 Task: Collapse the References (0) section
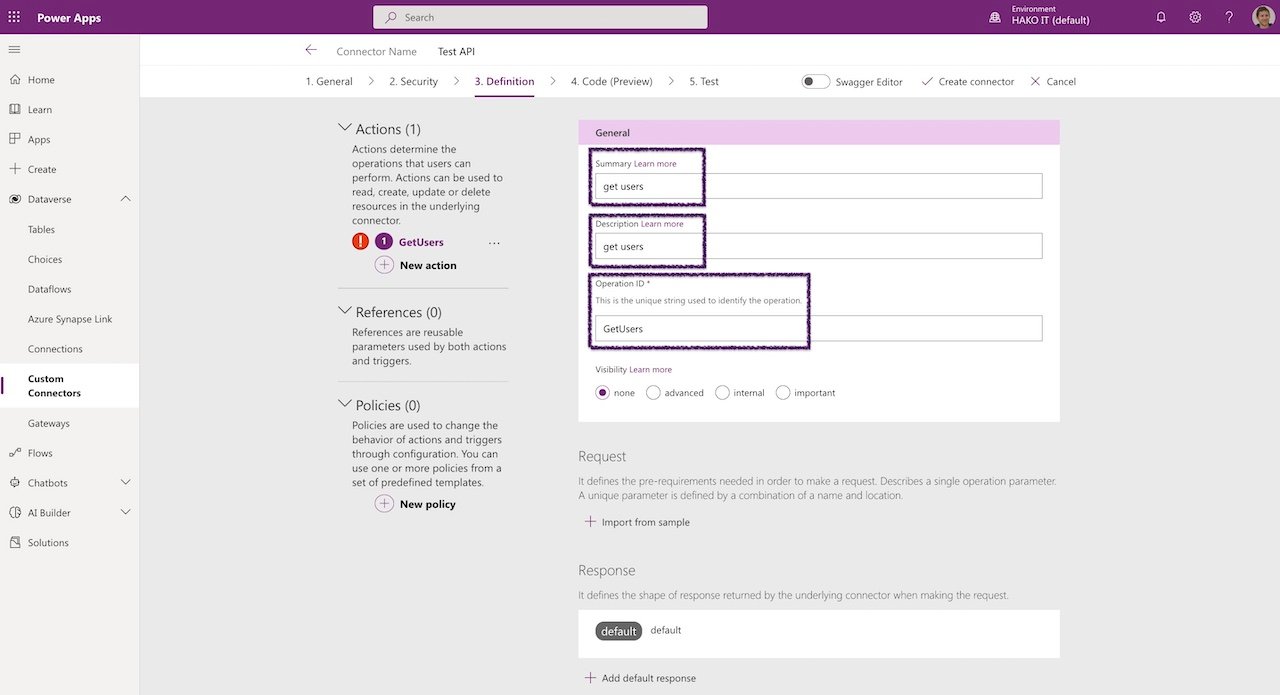(345, 311)
